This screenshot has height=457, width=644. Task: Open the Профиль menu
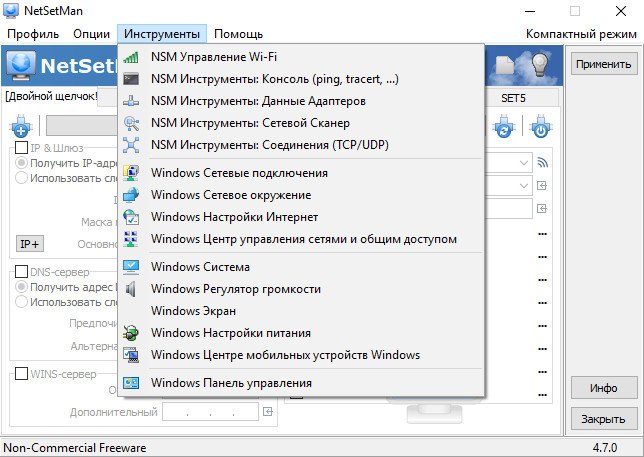[x=33, y=34]
